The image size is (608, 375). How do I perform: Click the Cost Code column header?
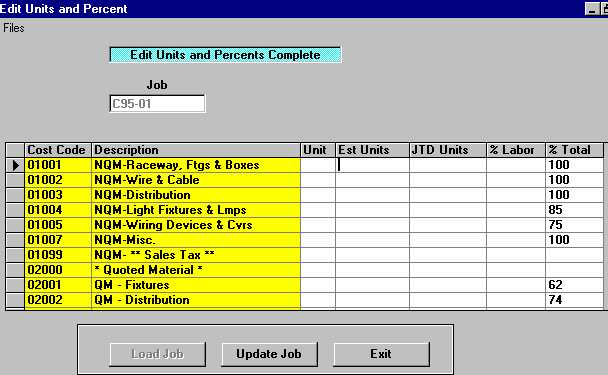coord(58,150)
